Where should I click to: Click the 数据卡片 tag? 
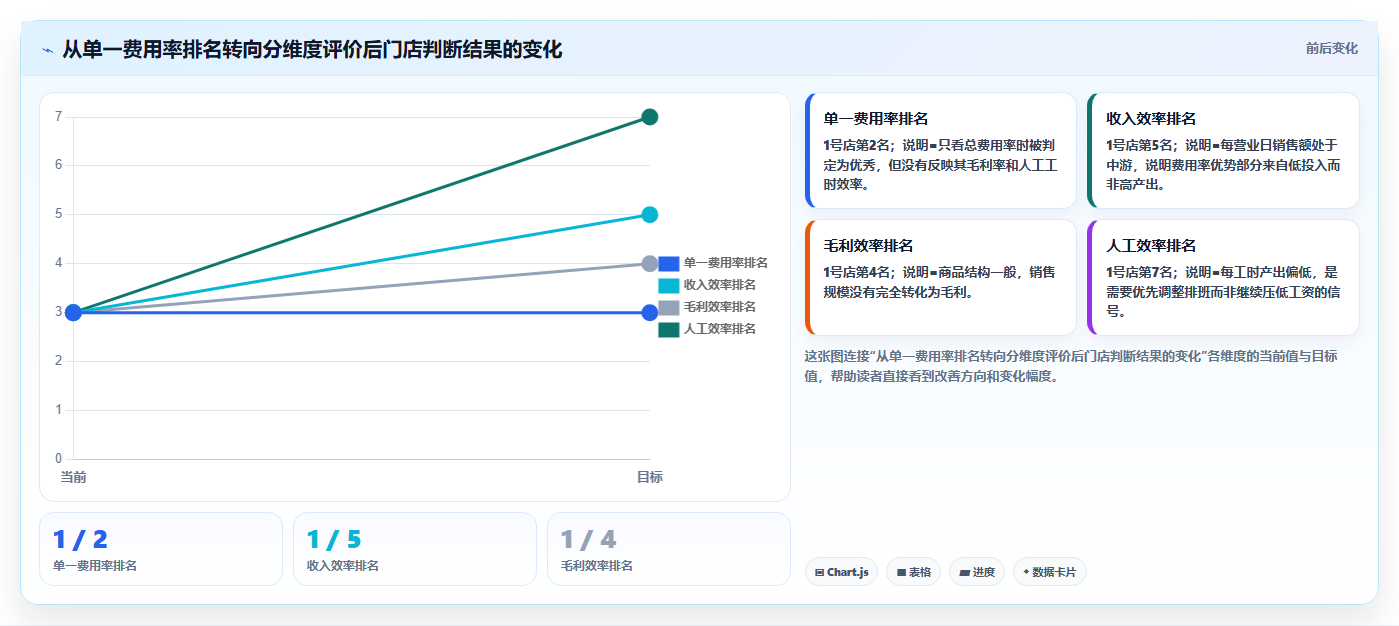coord(1049,572)
